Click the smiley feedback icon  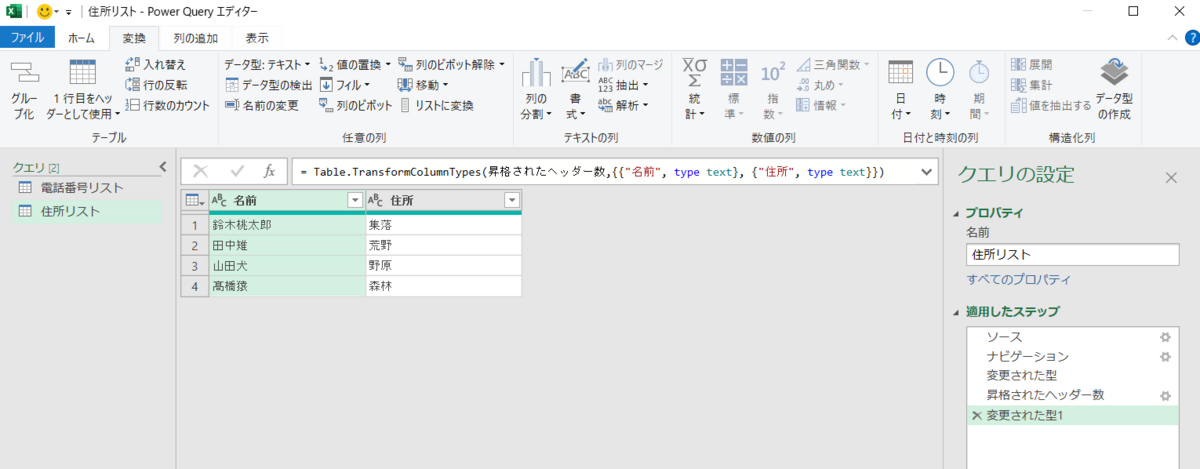pyautogui.click(x=44, y=11)
